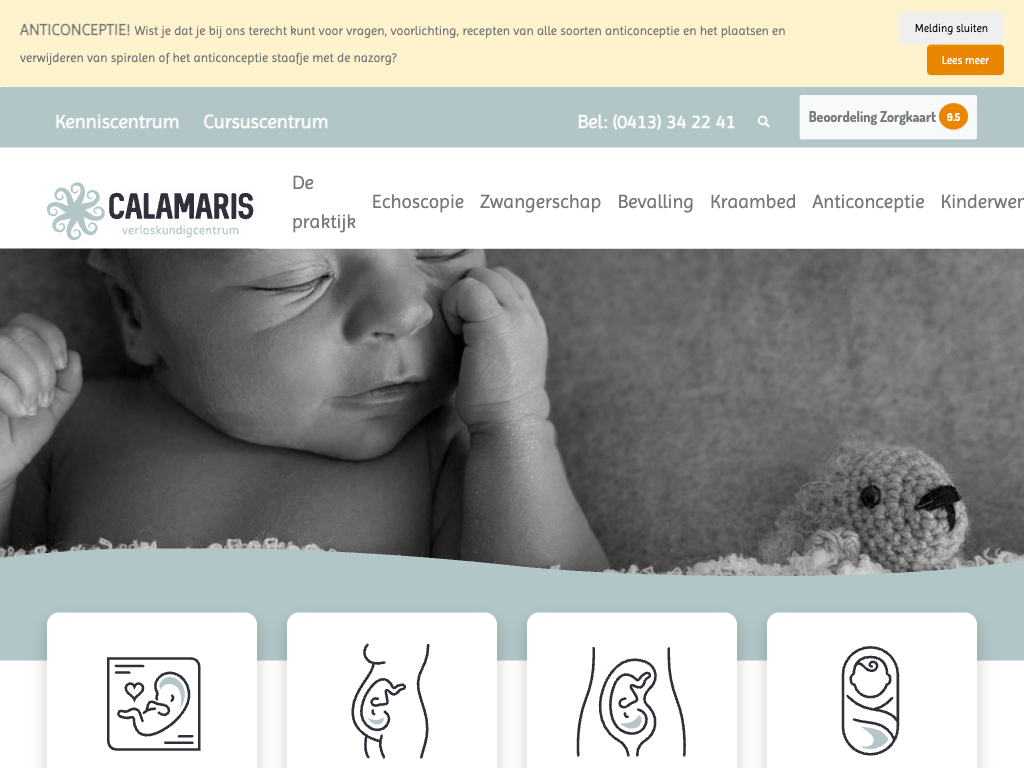1024x768 pixels.
Task: Select Echoscopie in the navigation
Action: tap(418, 202)
